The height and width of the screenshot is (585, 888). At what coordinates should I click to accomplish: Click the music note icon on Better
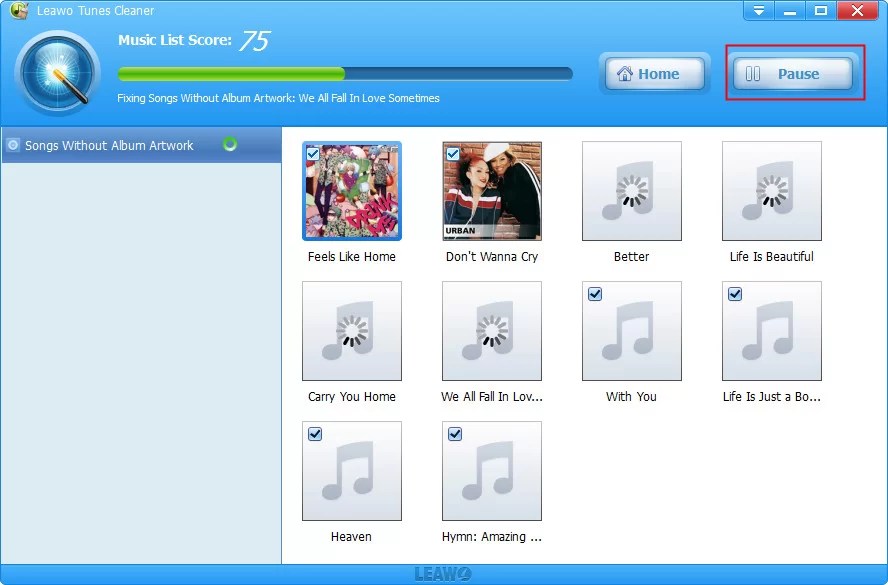pyautogui.click(x=631, y=191)
